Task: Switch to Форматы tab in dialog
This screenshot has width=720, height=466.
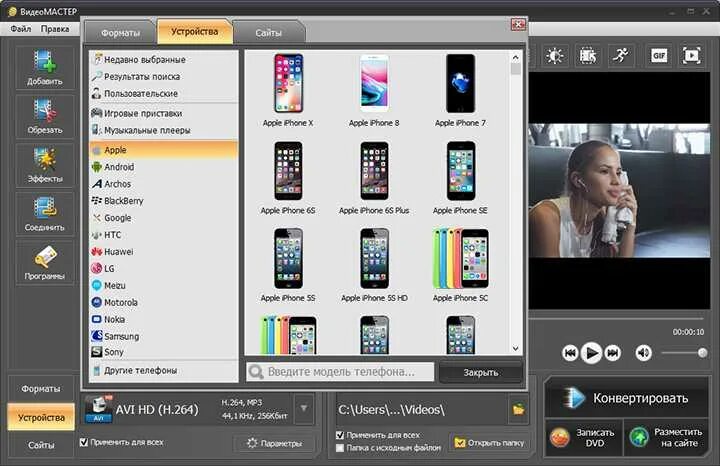Action: point(120,33)
